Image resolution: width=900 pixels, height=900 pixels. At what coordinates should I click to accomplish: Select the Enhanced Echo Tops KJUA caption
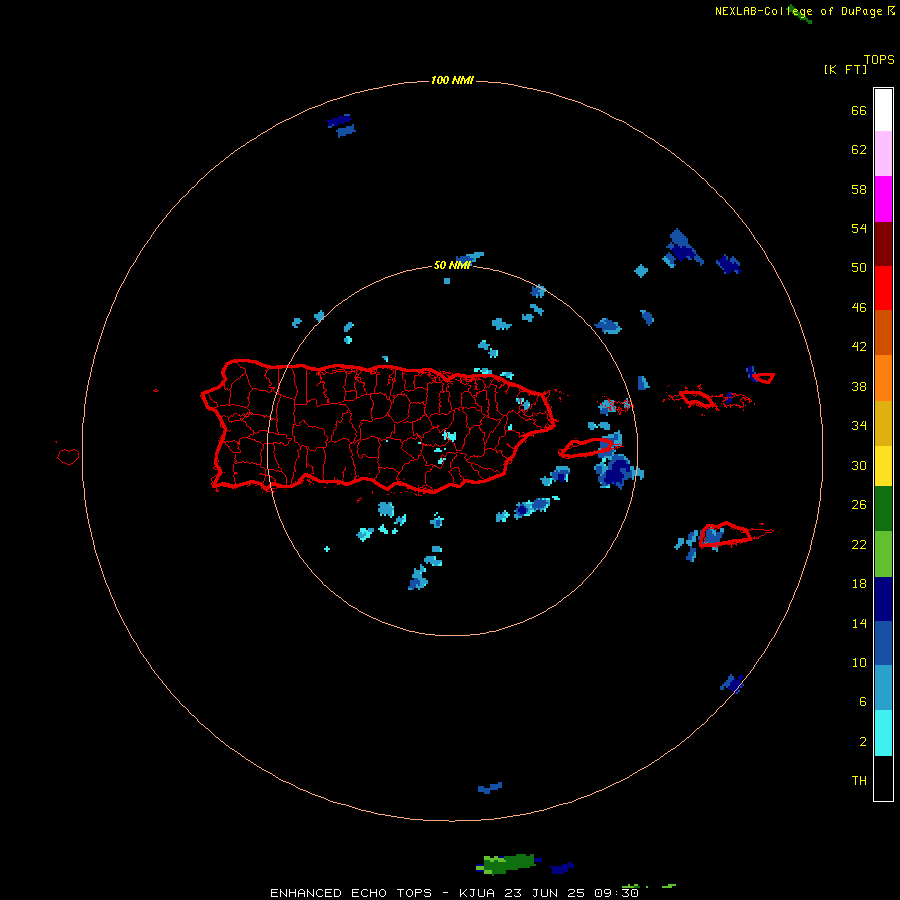[x=454, y=893]
